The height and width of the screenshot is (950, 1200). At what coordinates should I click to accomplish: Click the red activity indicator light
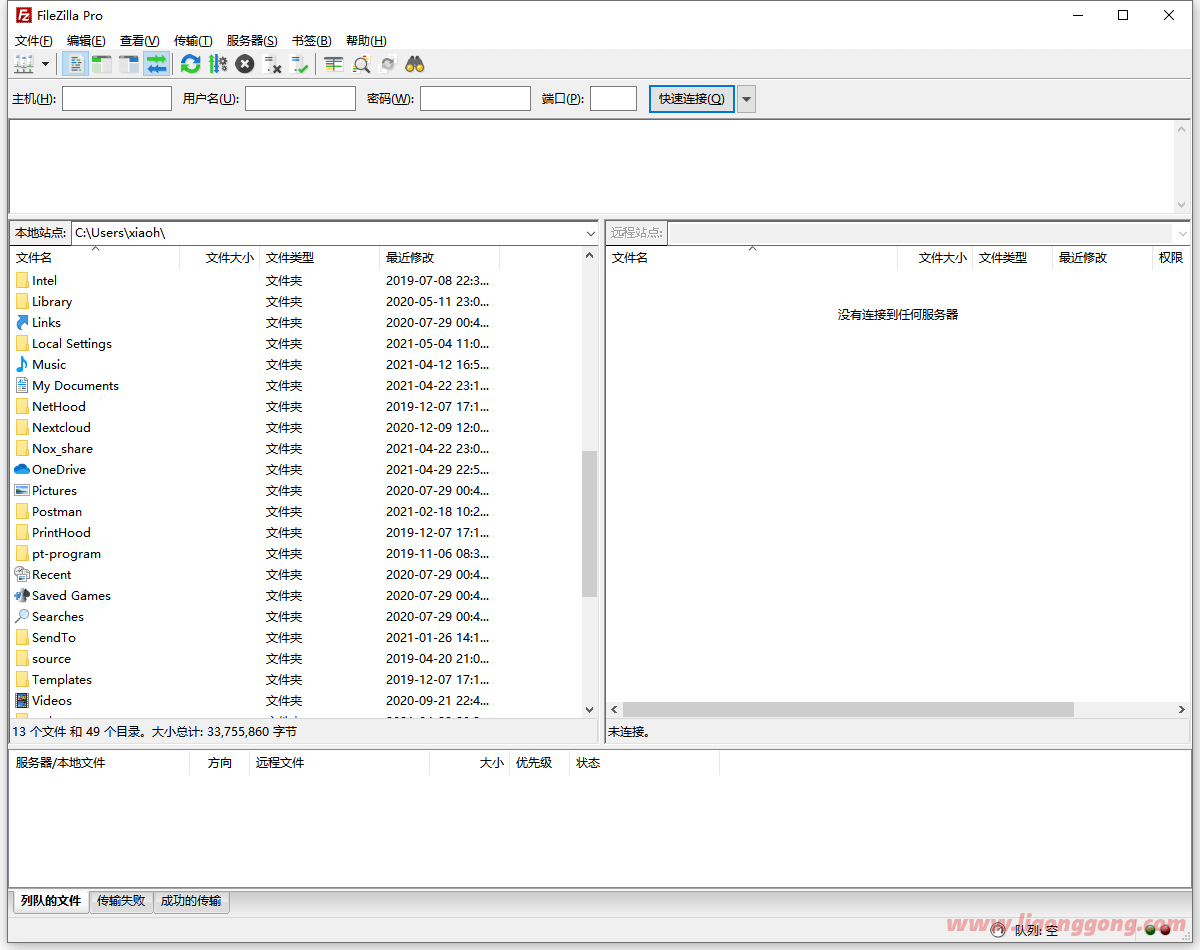click(1165, 930)
